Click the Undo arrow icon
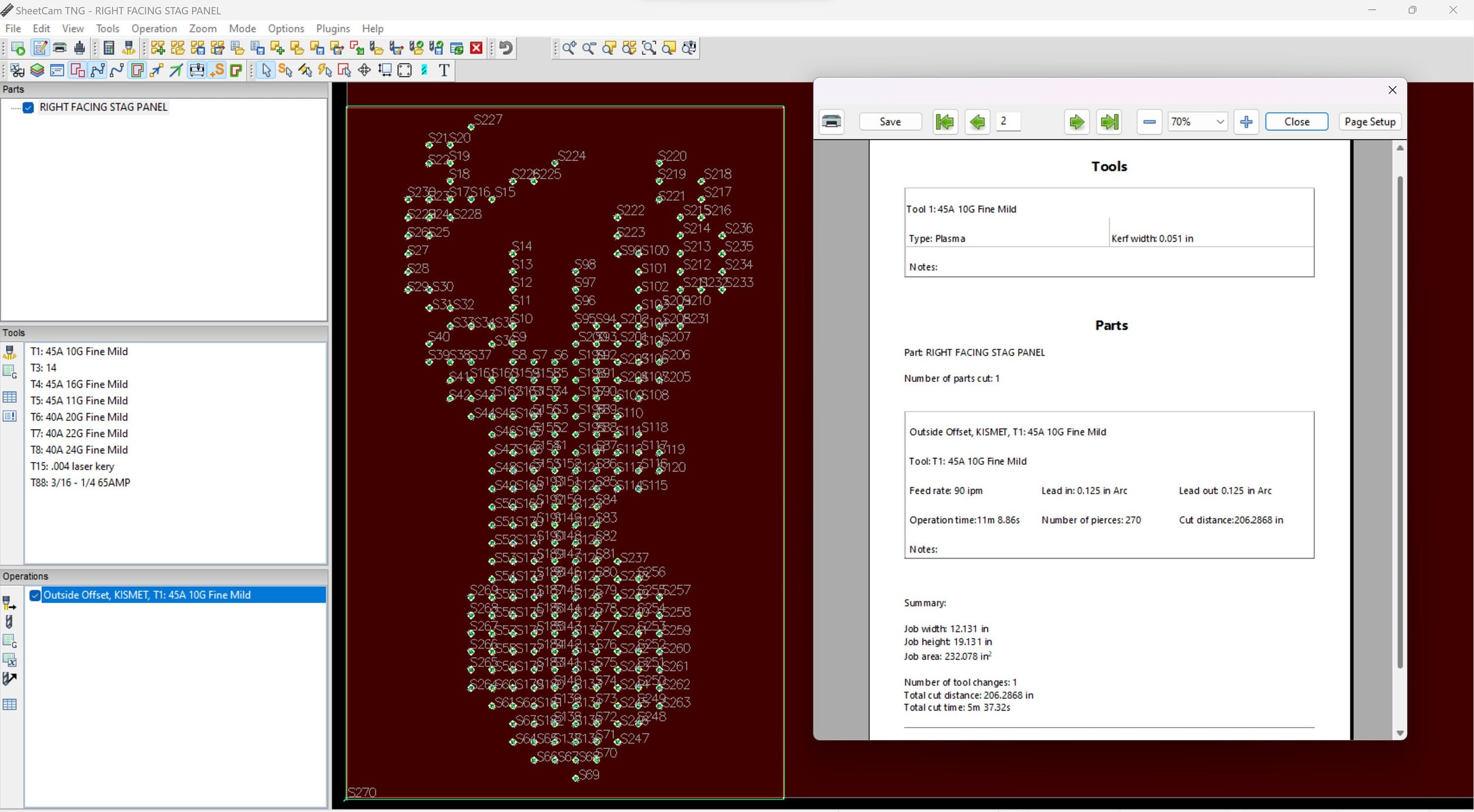The height and width of the screenshot is (812, 1474). 506,48
